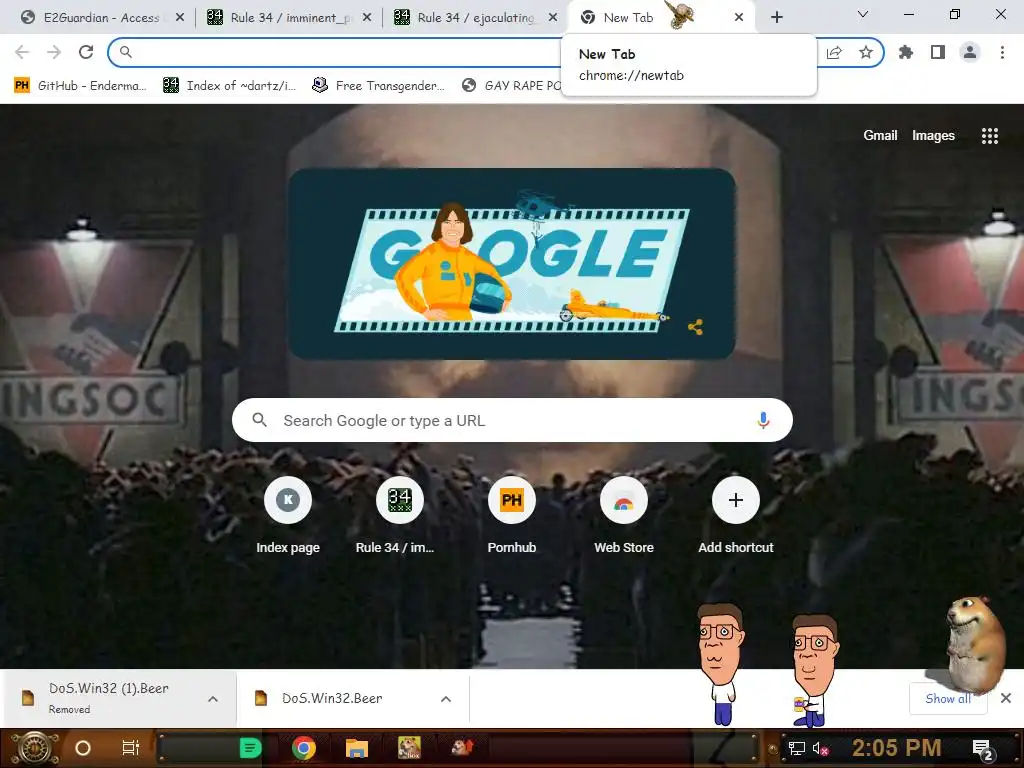
Task: Open a new tab with plus button
Action: point(776,18)
